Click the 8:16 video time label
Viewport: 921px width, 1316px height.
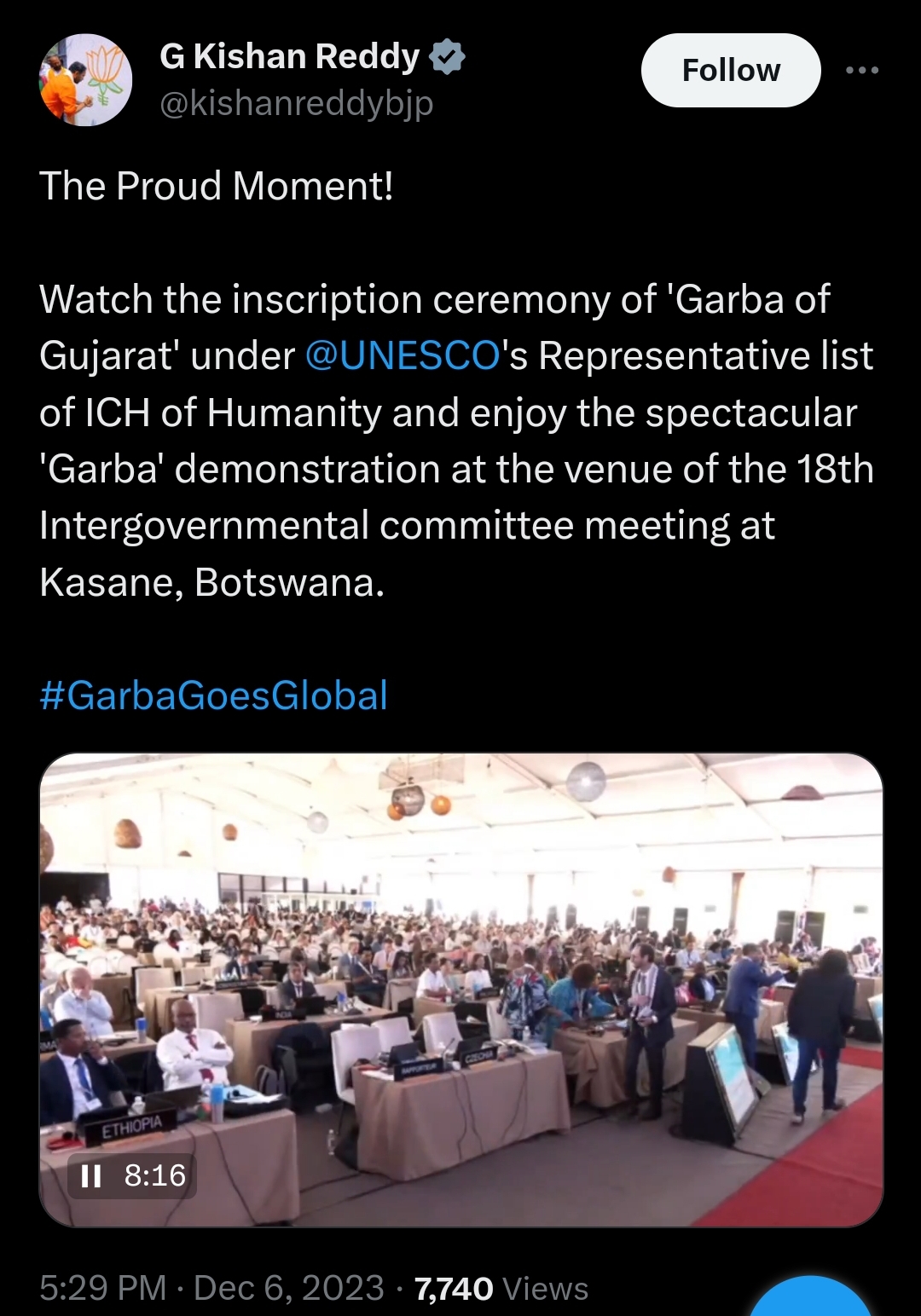coord(155,1176)
